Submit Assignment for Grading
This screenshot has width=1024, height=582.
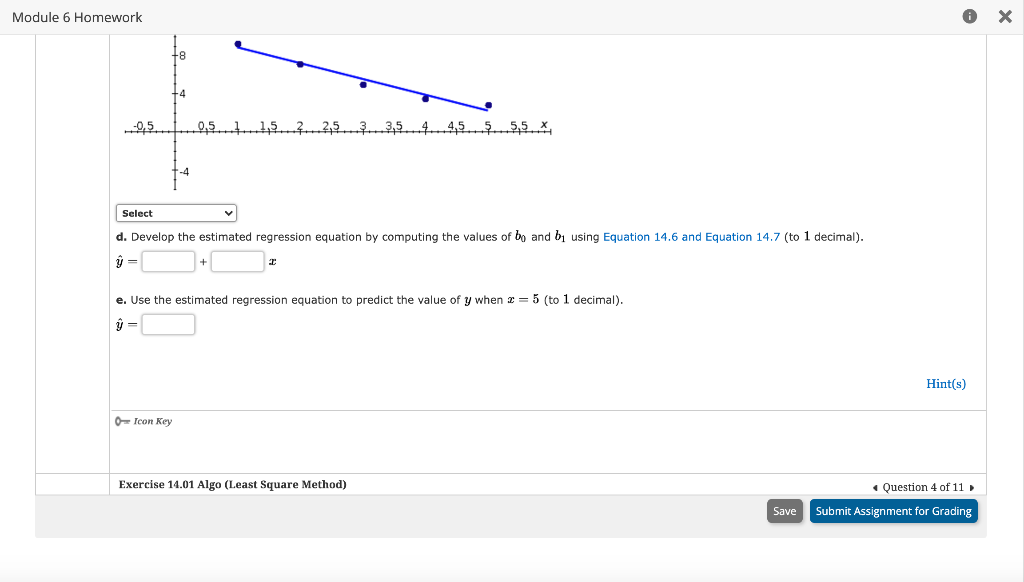893,510
